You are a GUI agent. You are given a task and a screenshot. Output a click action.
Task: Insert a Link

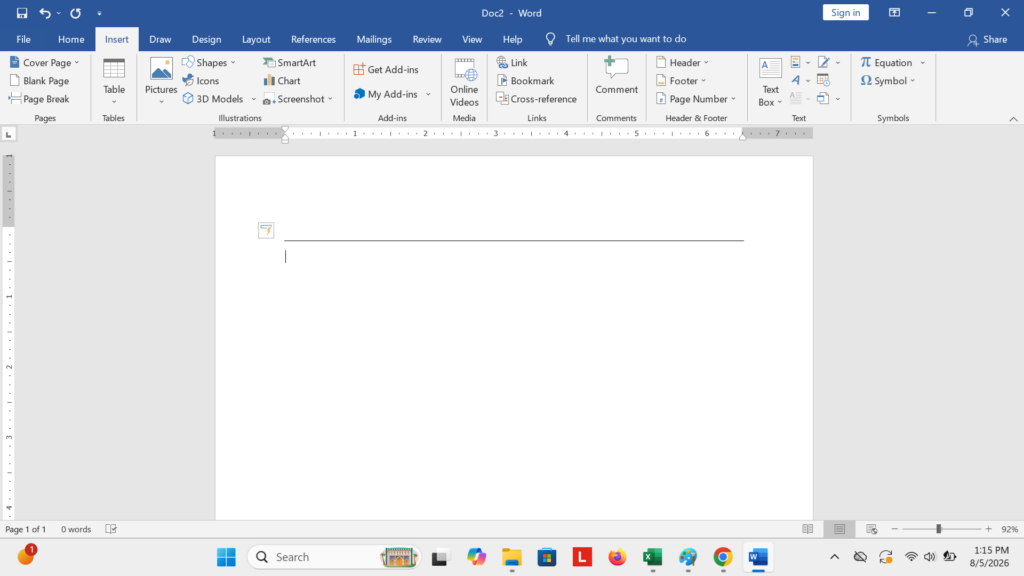pos(512,63)
